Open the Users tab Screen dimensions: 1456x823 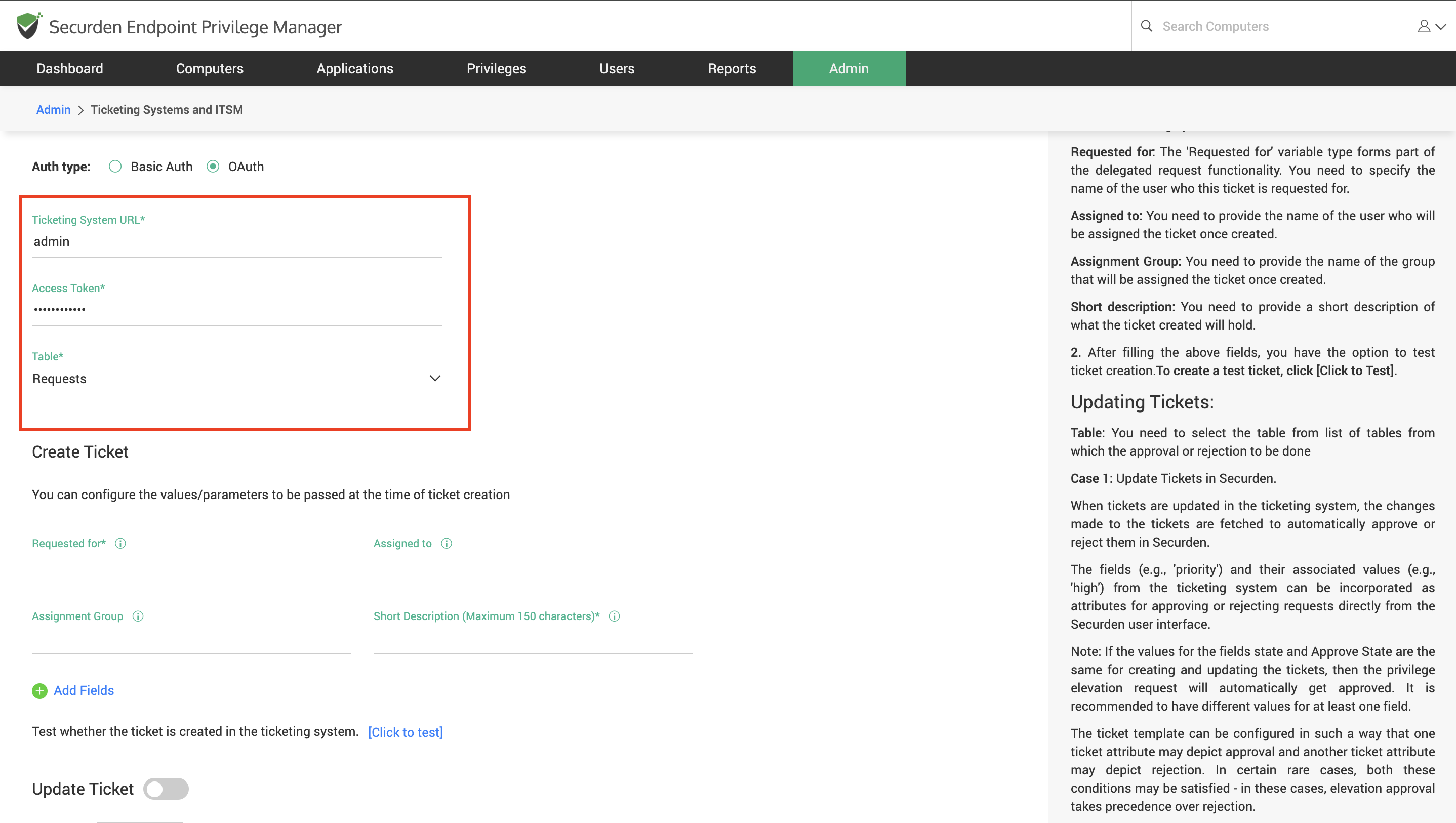[617, 68]
